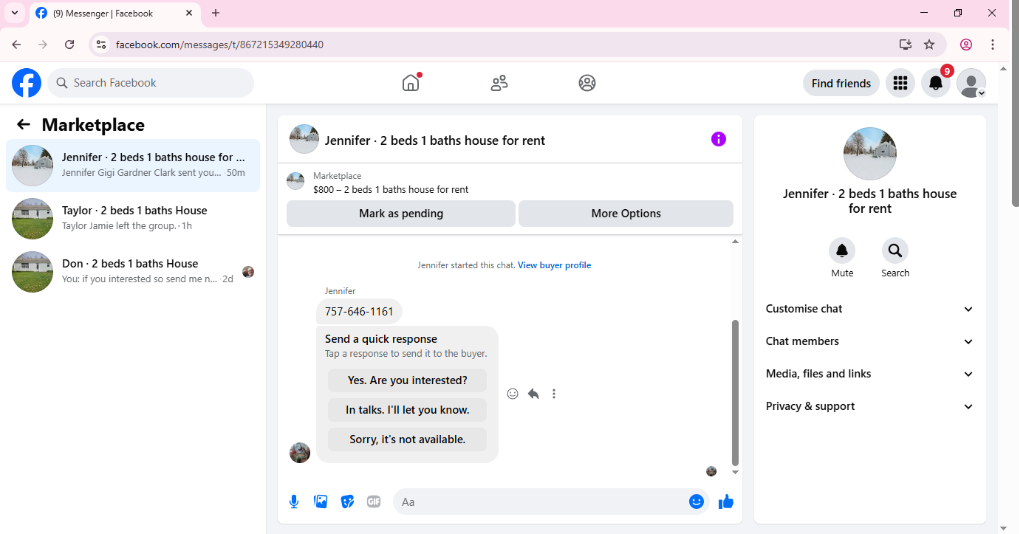Go back using the Marketplace back arrow
The width and height of the screenshot is (1019, 534).
pos(23,125)
